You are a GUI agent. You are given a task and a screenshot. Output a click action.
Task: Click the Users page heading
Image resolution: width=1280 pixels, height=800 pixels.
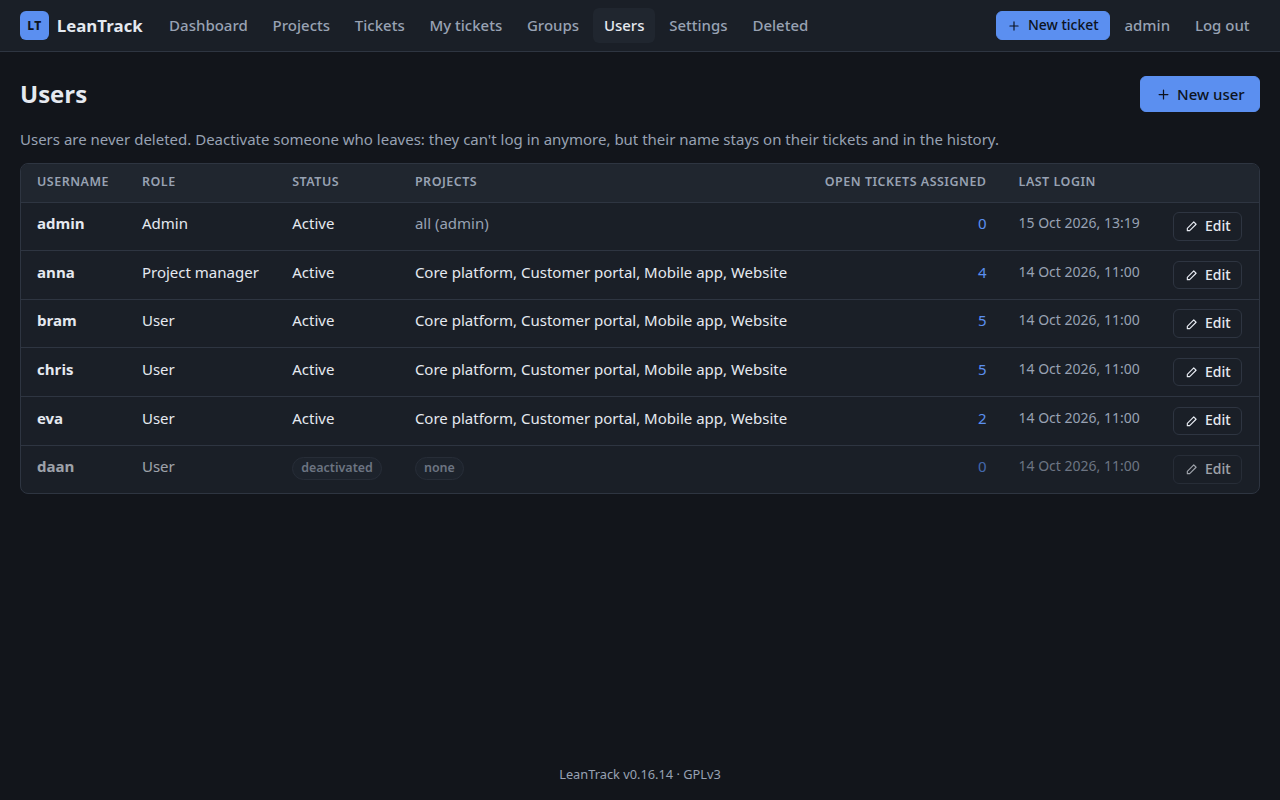click(x=54, y=95)
